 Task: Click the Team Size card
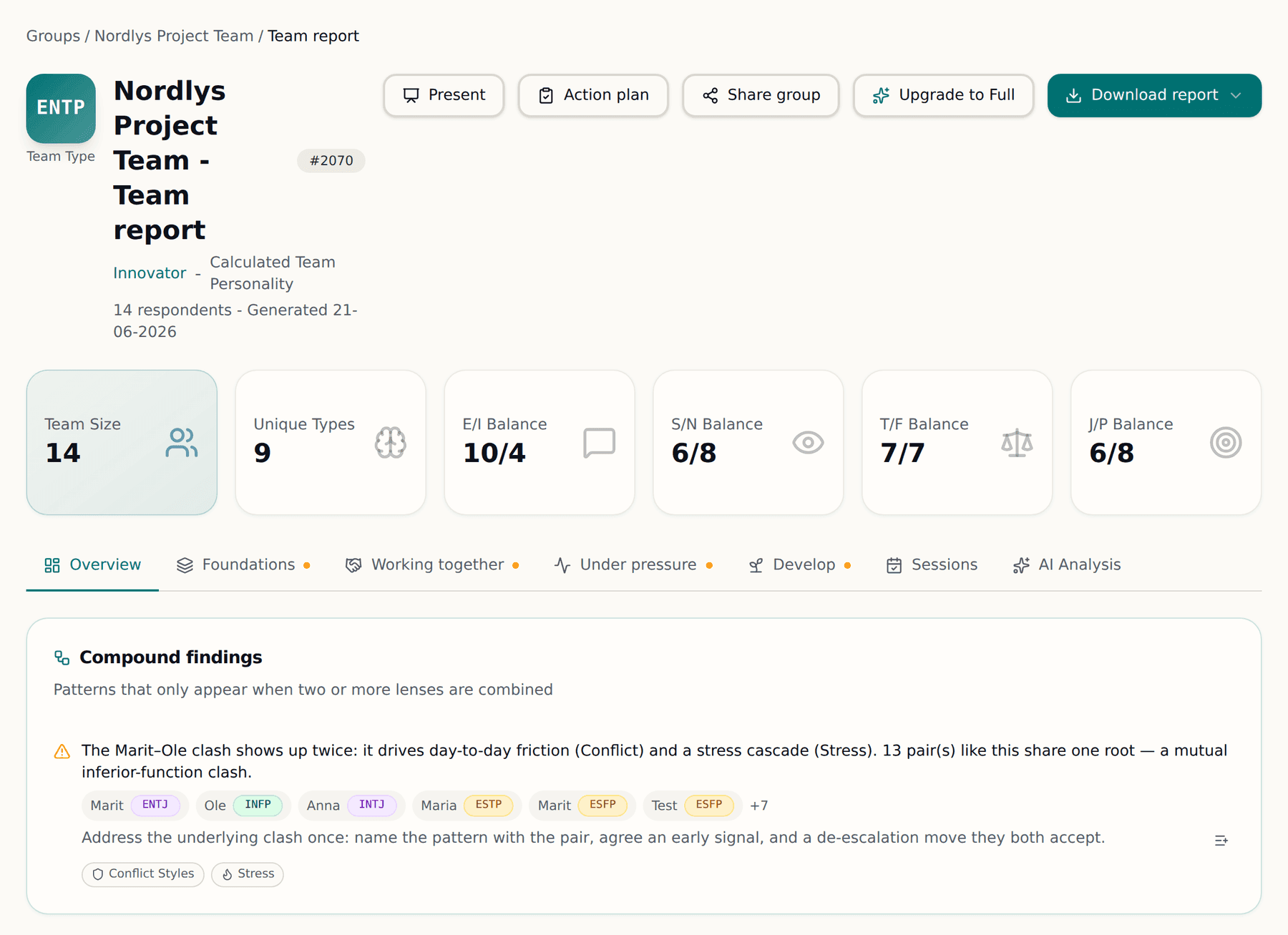click(122, 443)
